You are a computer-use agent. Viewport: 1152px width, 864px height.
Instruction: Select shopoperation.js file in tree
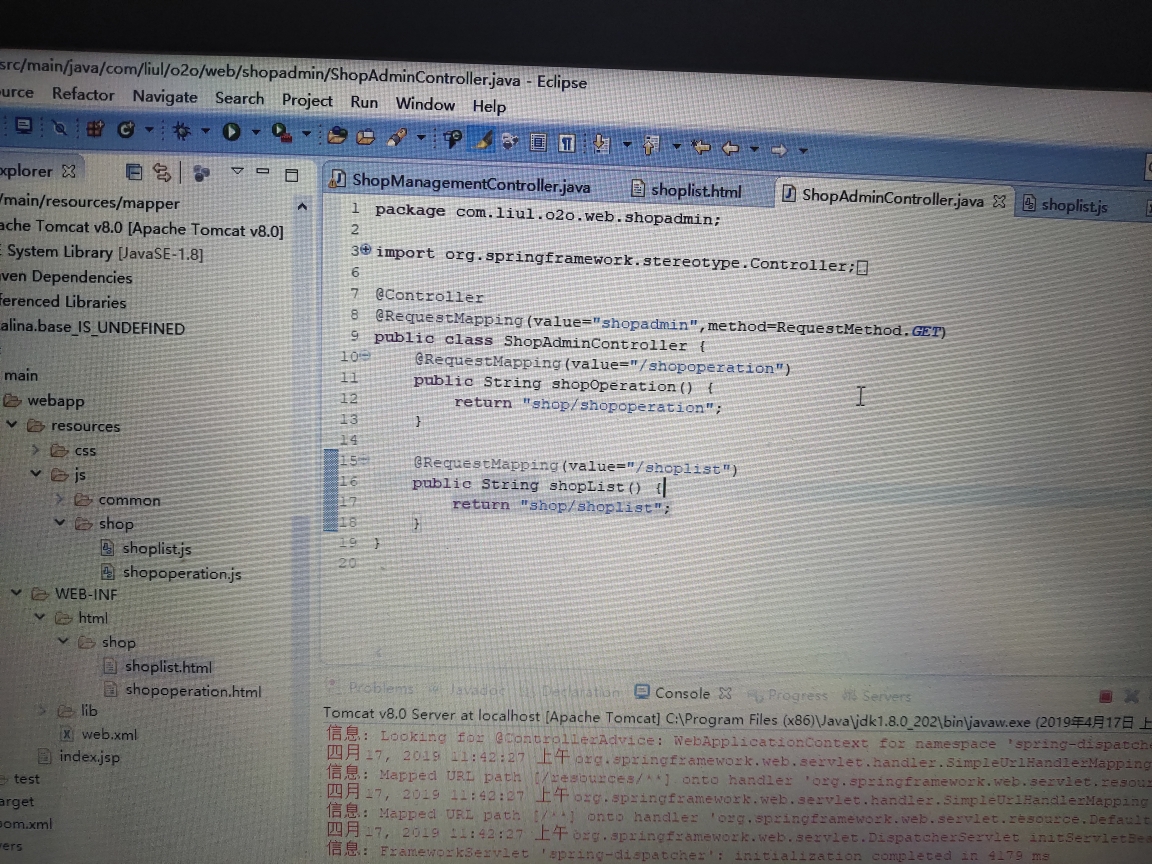pos(171,572)
